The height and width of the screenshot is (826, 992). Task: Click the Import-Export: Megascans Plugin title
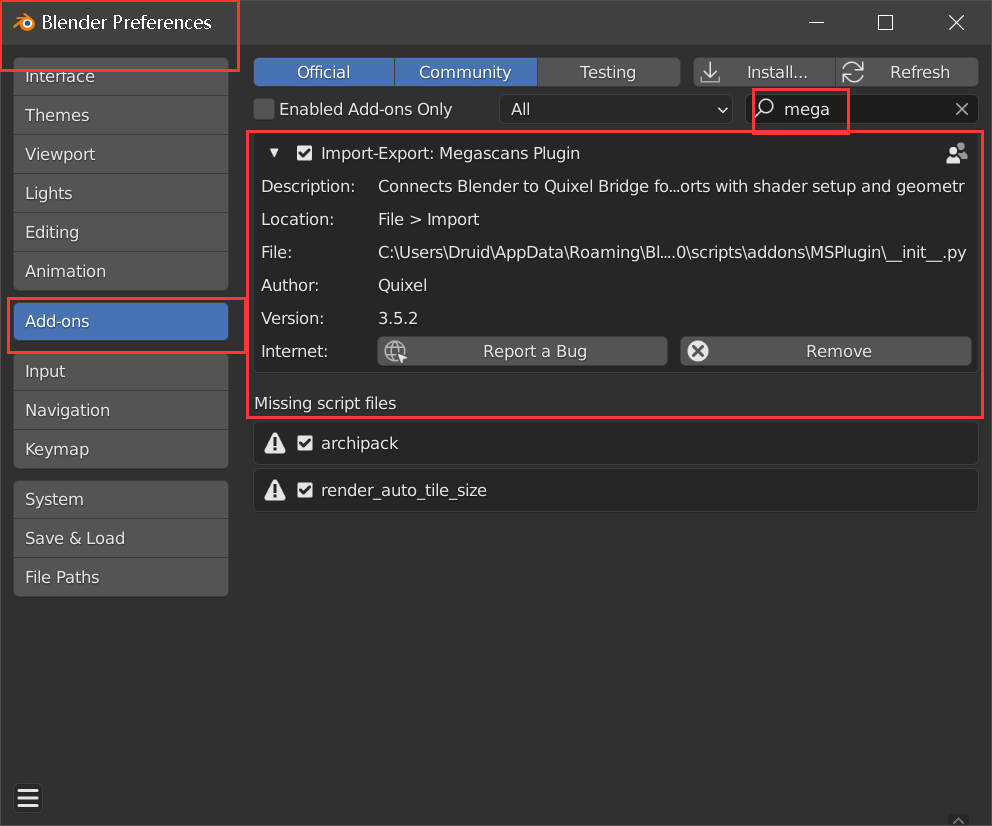[450, 153]
